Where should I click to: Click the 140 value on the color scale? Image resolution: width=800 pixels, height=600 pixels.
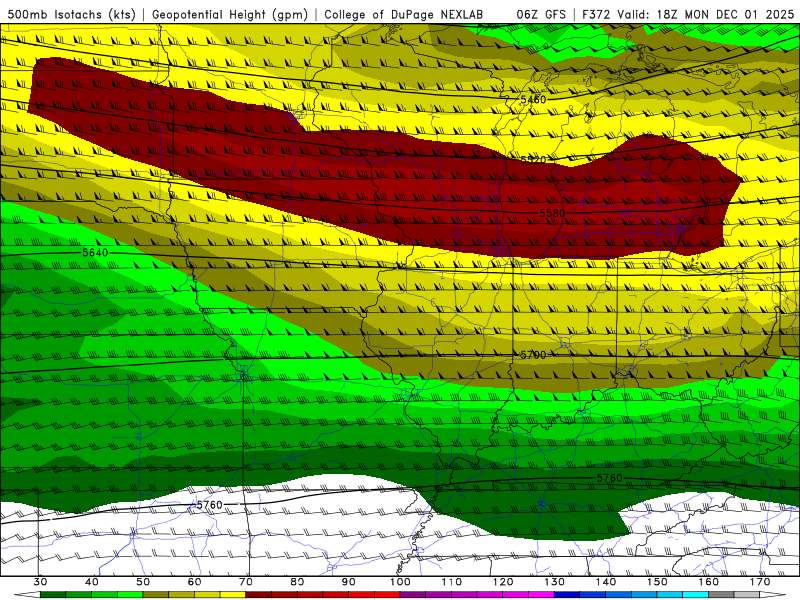pos(606,582)
